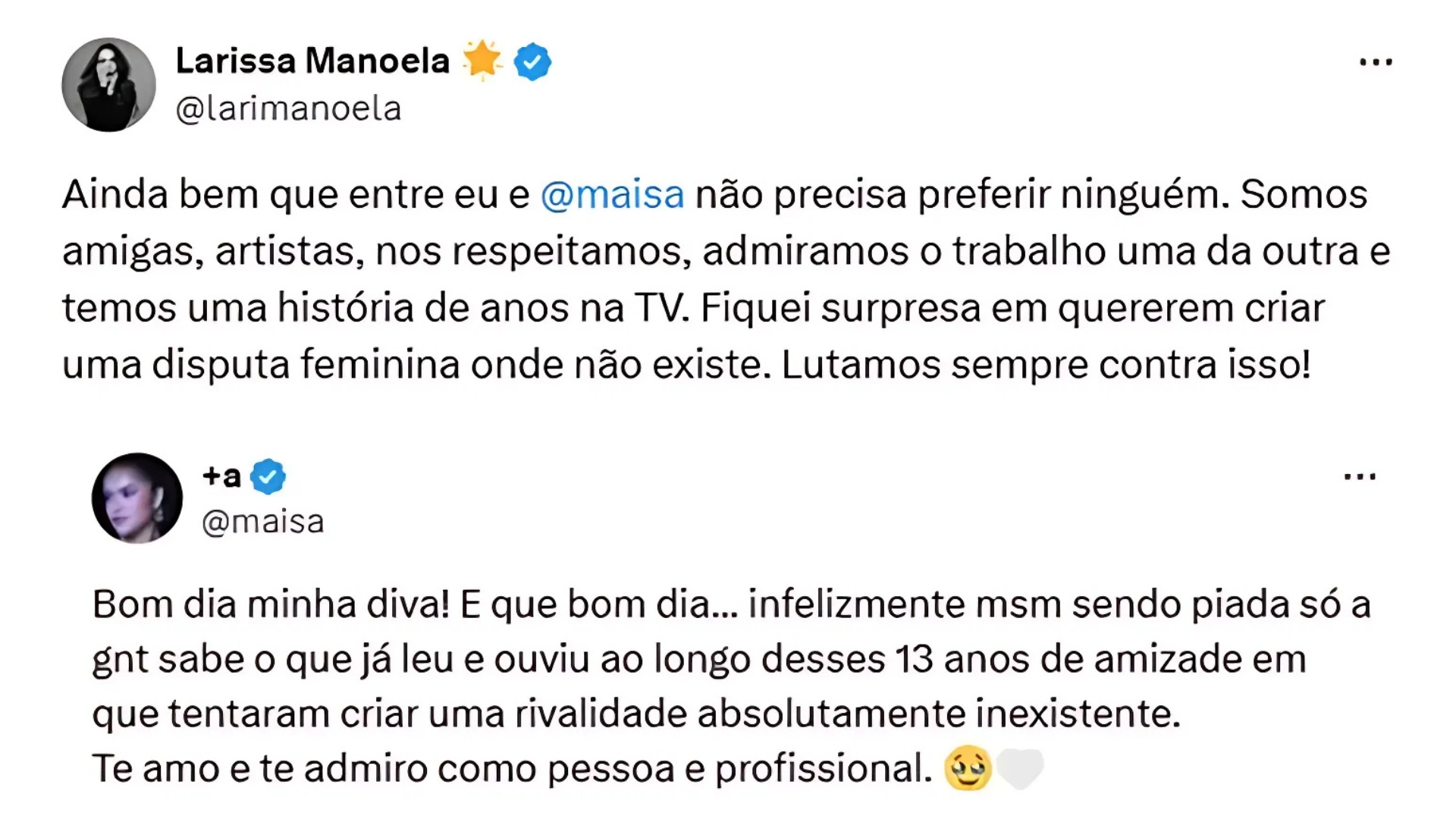1456x819 pixels.
Task: Click the verified badge next to "+a"
Action: (268, 477)
